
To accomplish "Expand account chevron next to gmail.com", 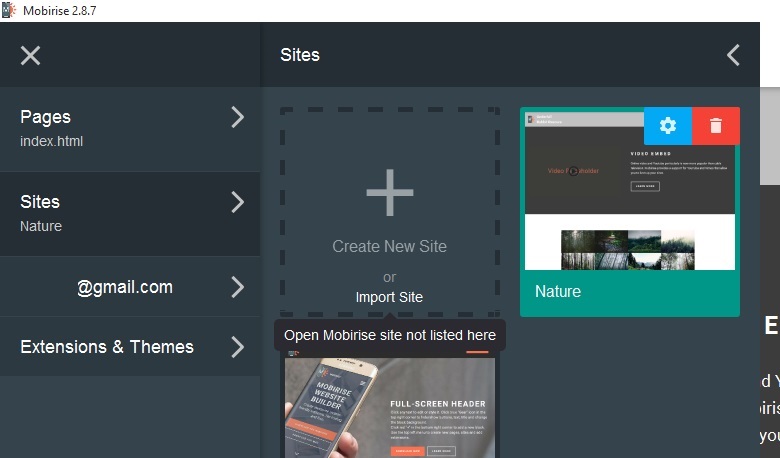I will point(238,287).
